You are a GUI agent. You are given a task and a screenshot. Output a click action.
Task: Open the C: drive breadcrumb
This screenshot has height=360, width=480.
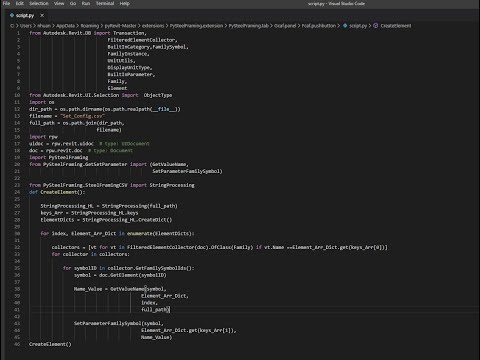(x=12, y=26)
